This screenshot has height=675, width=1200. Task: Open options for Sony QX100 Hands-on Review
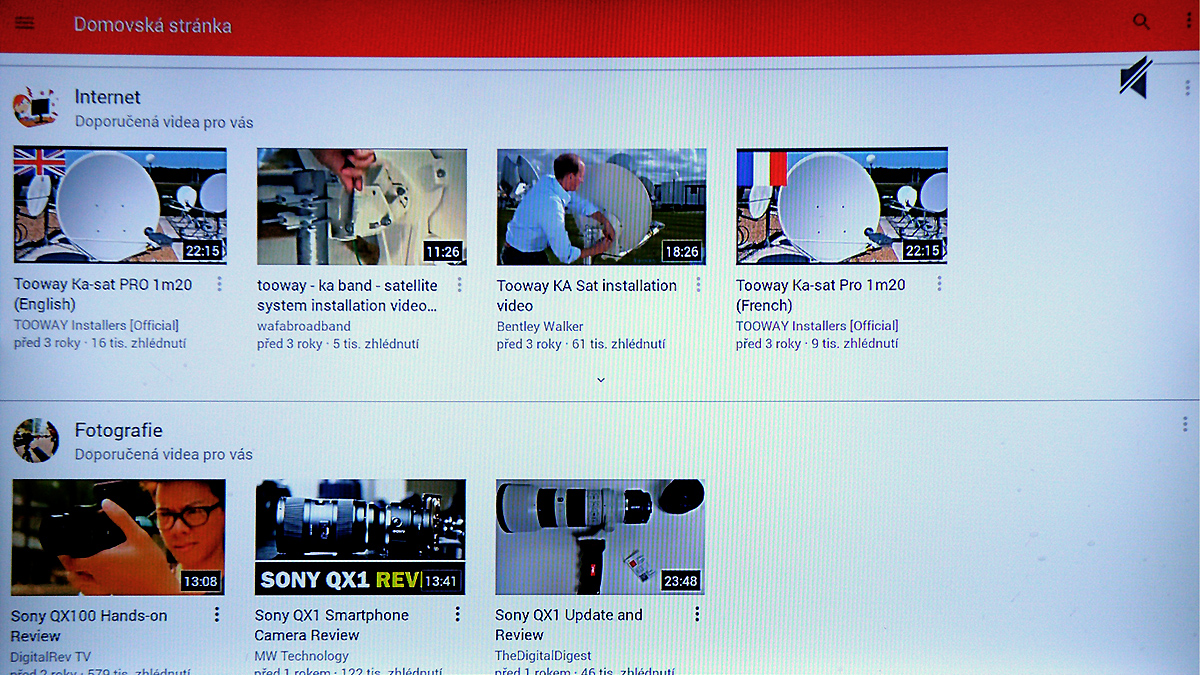tap(217, 615)
